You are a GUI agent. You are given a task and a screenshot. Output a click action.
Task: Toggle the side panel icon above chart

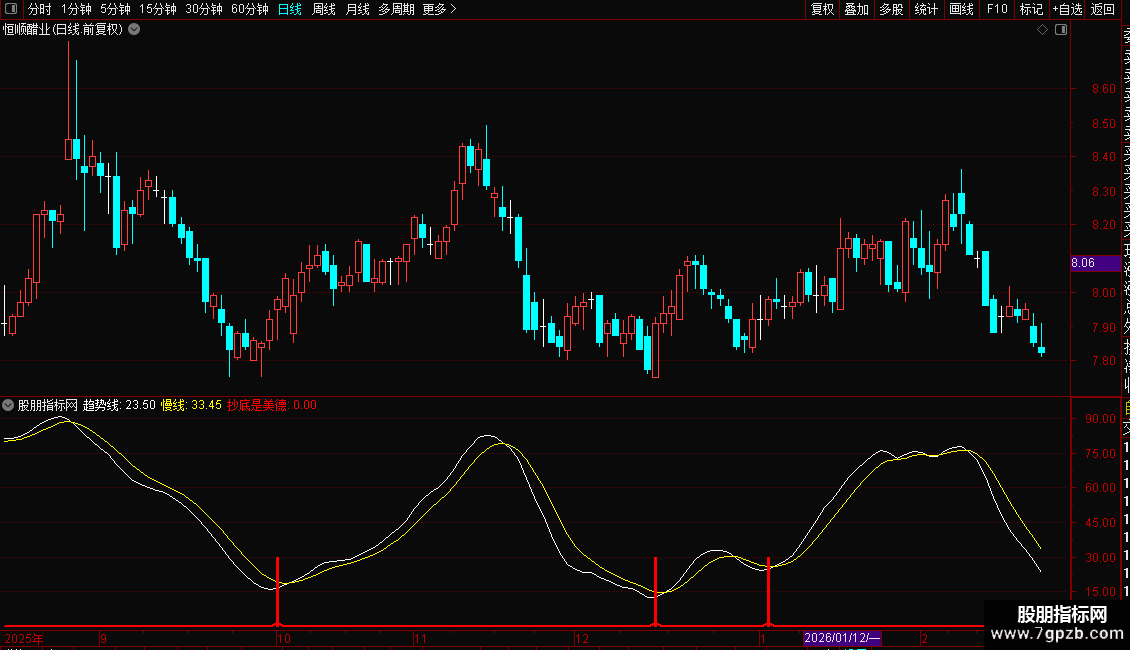[1061, 30]
